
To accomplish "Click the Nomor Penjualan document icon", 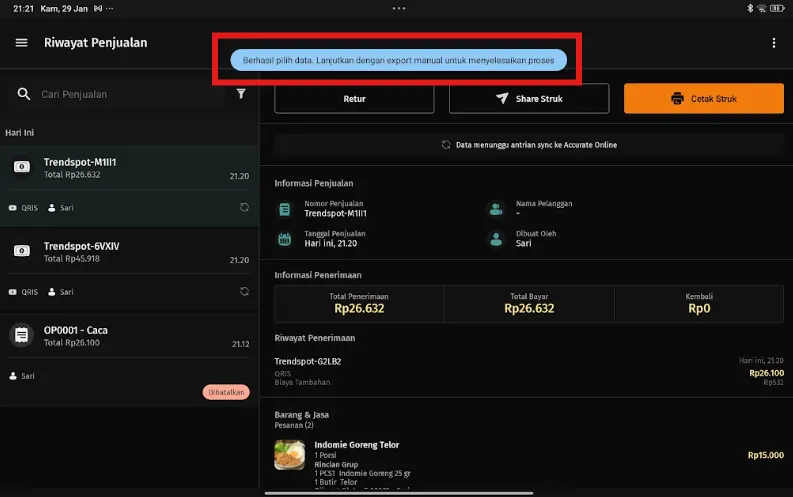I will point(285,209).
